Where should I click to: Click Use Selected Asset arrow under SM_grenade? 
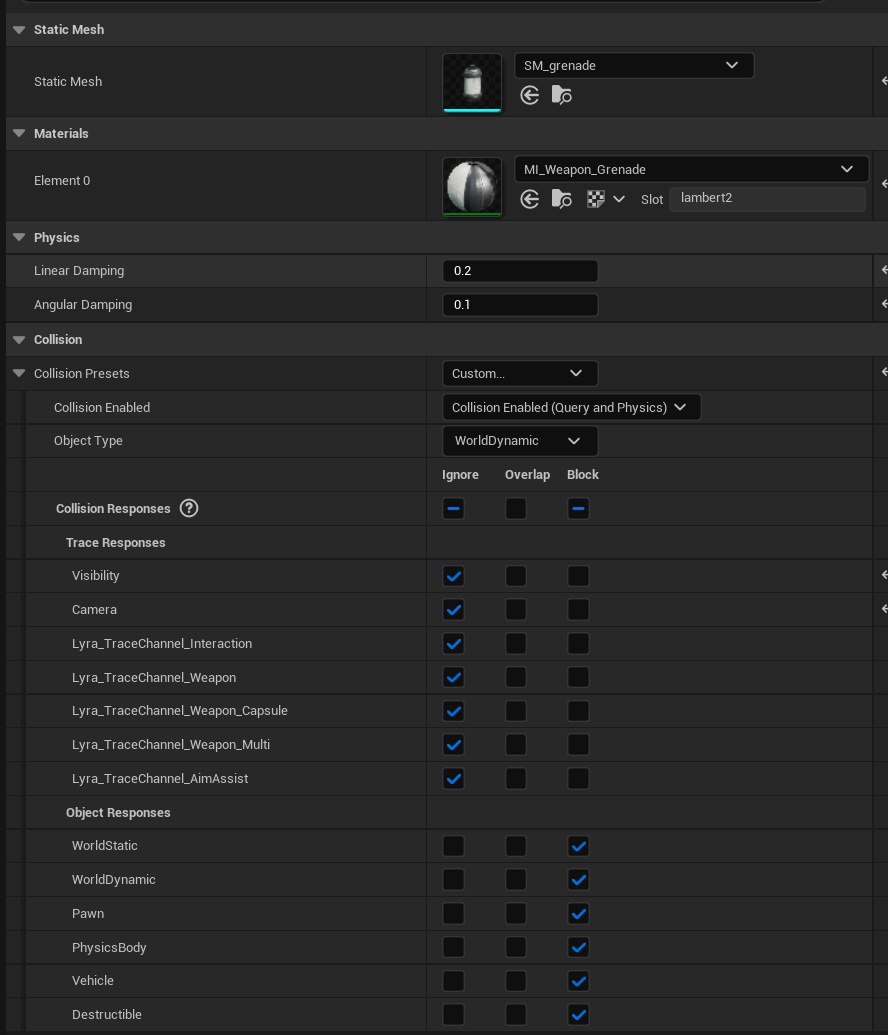pyautogui.click(x=530, y=95)
